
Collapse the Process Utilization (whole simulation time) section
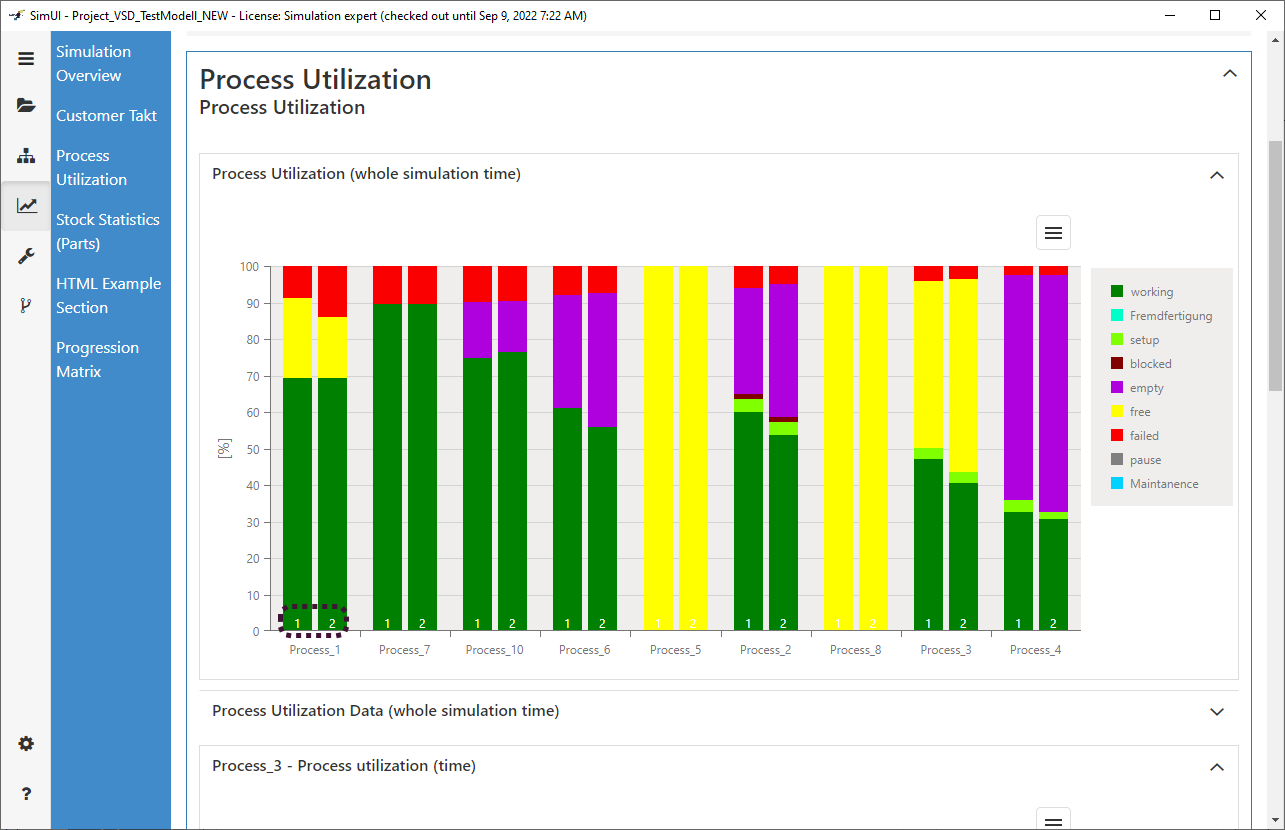tap(1217, 175)
